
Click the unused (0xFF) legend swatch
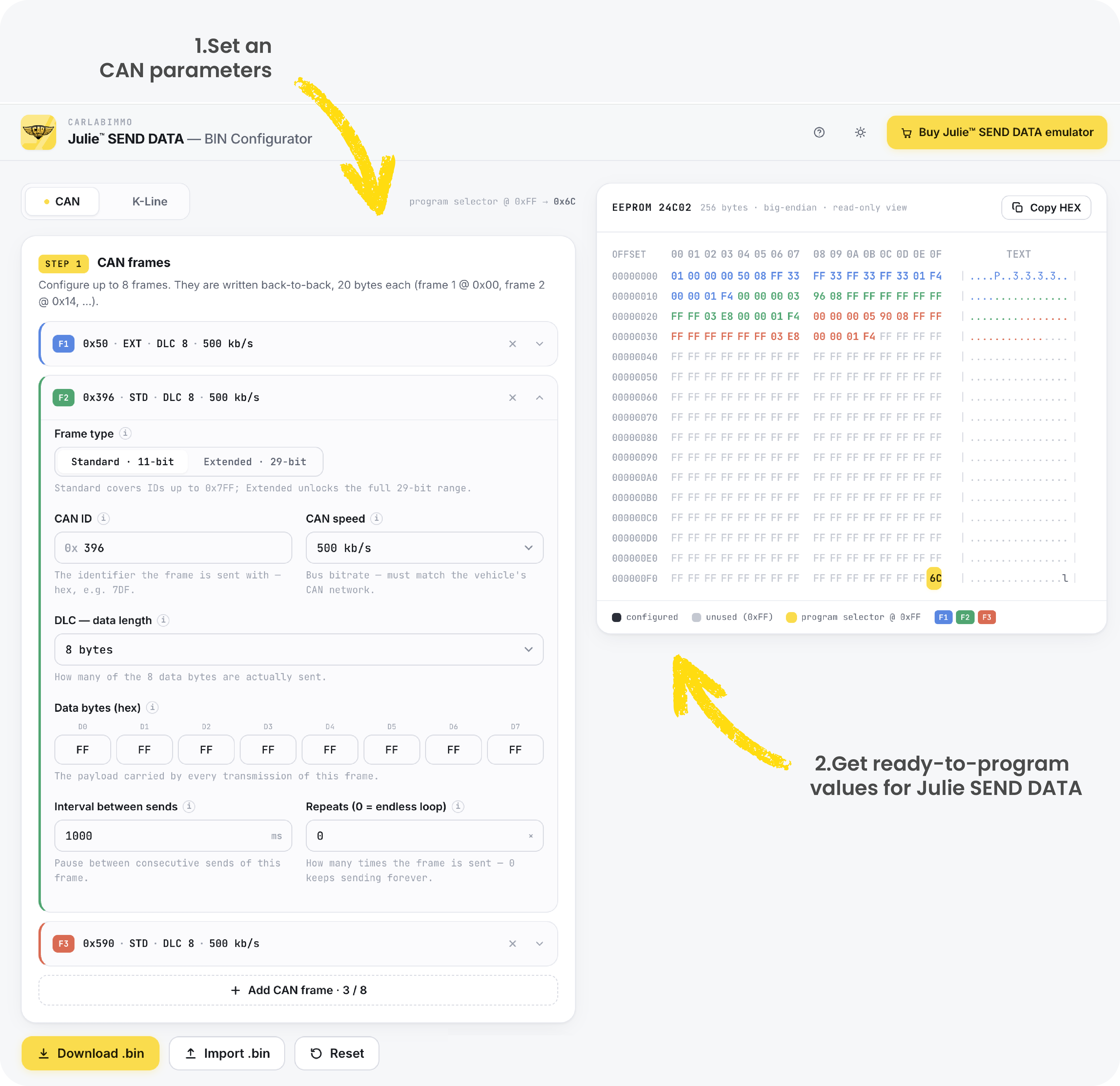696,617
